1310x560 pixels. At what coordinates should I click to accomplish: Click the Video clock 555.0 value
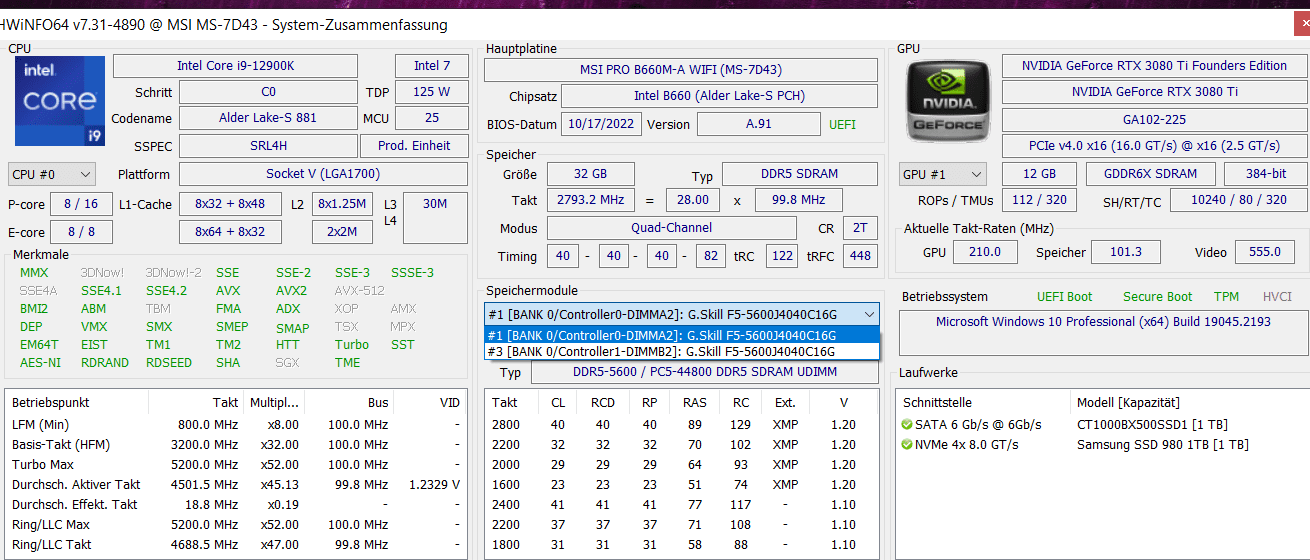(1264, 252)
